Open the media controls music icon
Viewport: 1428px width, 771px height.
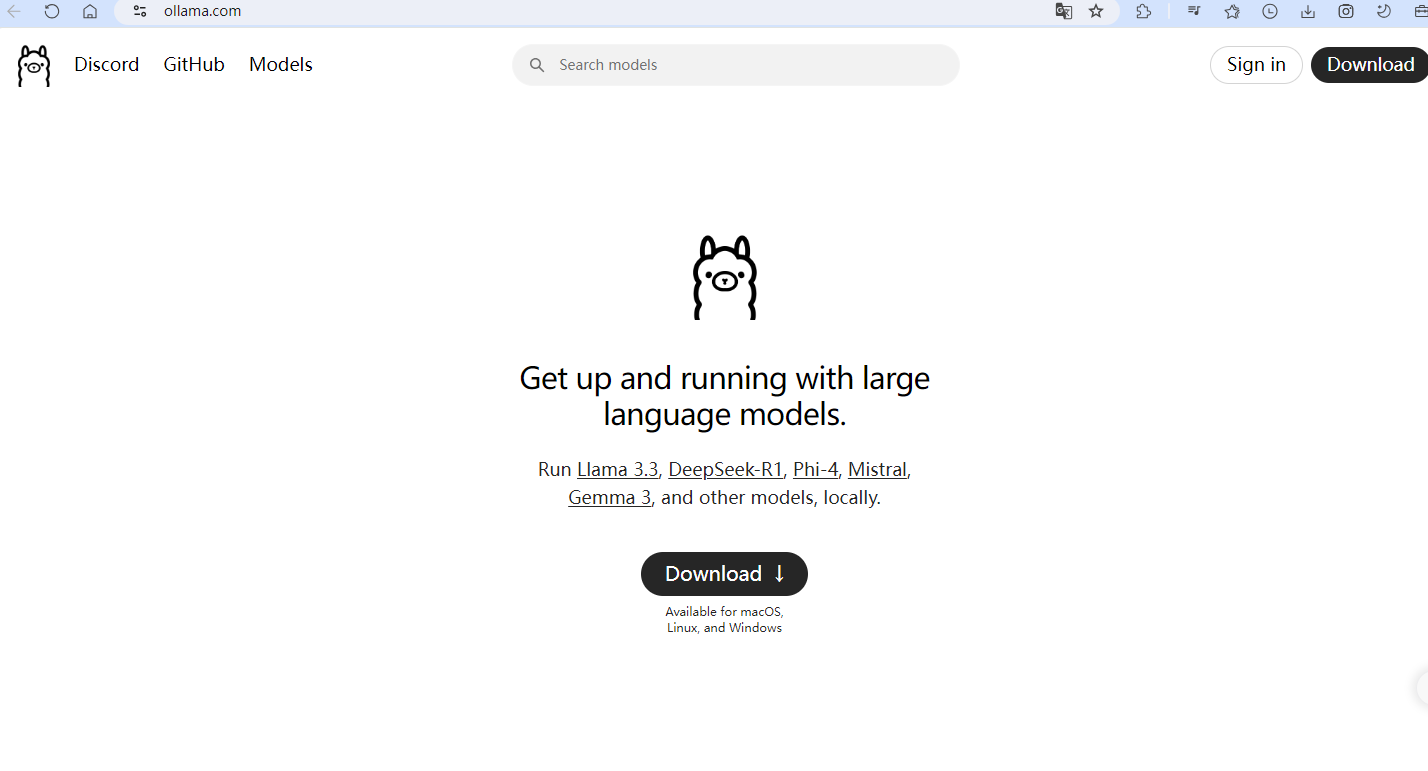pyautogui.click(x=1194, y=11)
